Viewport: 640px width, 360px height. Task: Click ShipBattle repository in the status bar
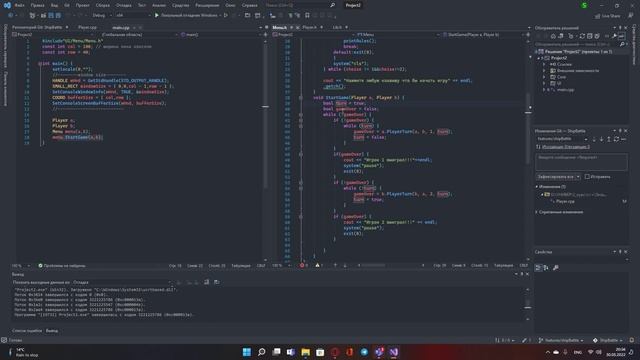point(608,340)
